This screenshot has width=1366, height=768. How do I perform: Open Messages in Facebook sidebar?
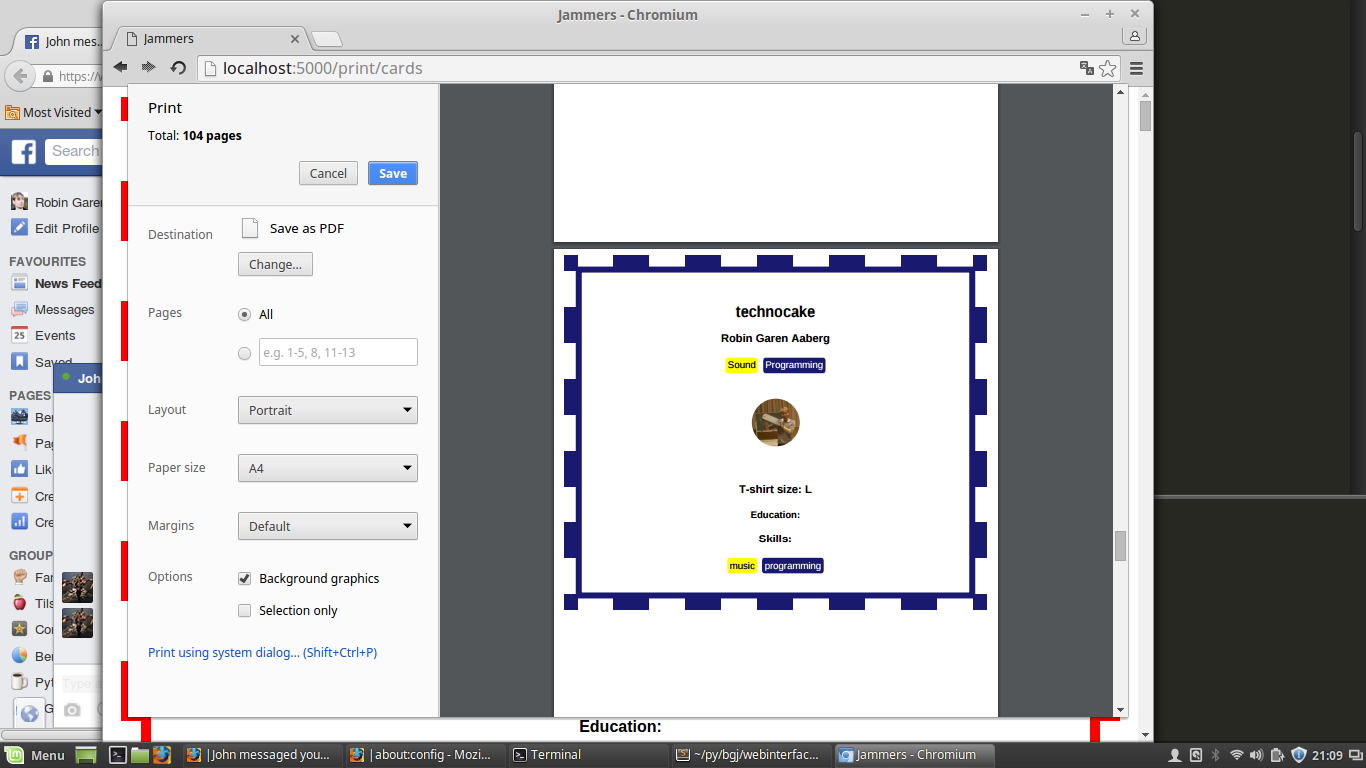pos(64,310)
